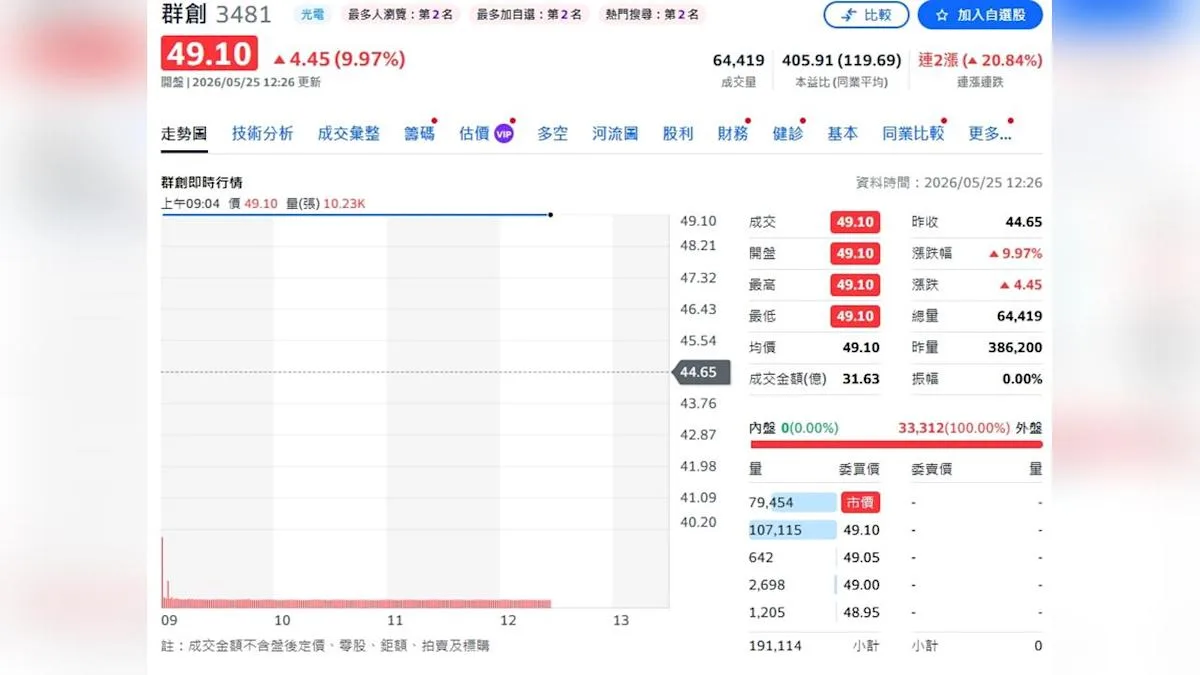
Task: Click the 成交 49.10 red value
Action: [855, 222]
